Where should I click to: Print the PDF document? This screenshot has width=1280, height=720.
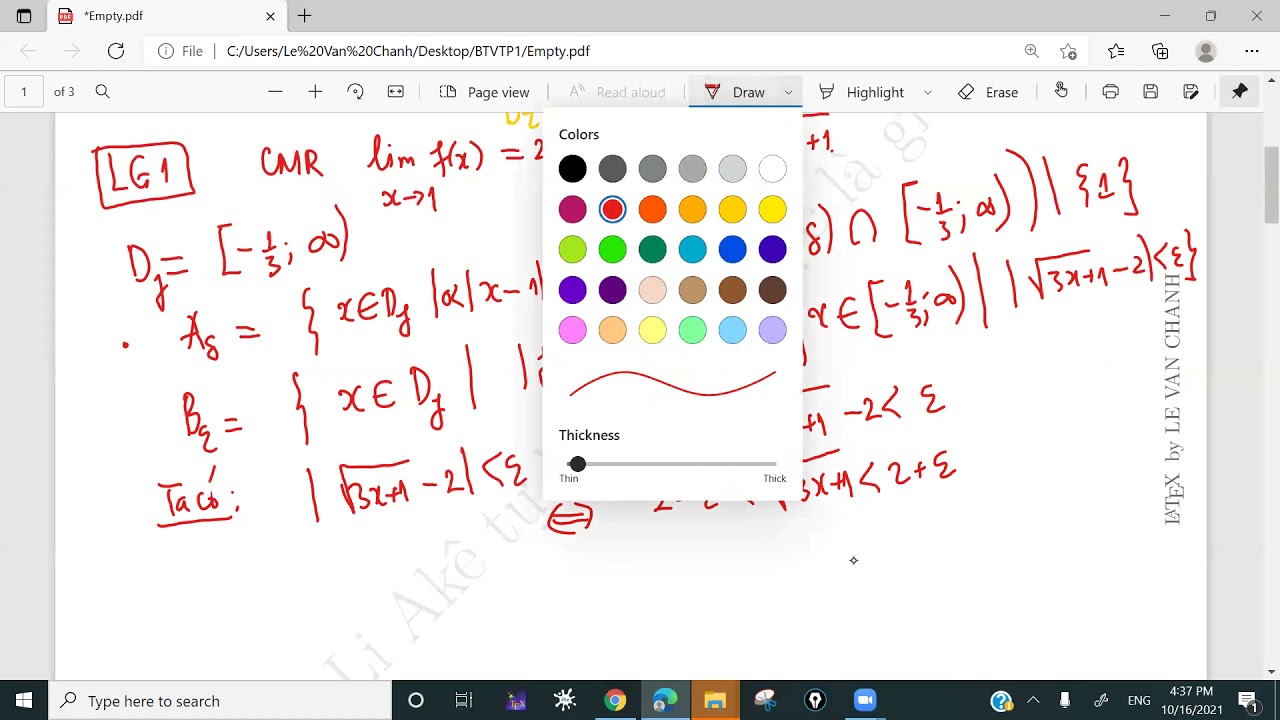pyautogui.click(x=1110, y=92)
